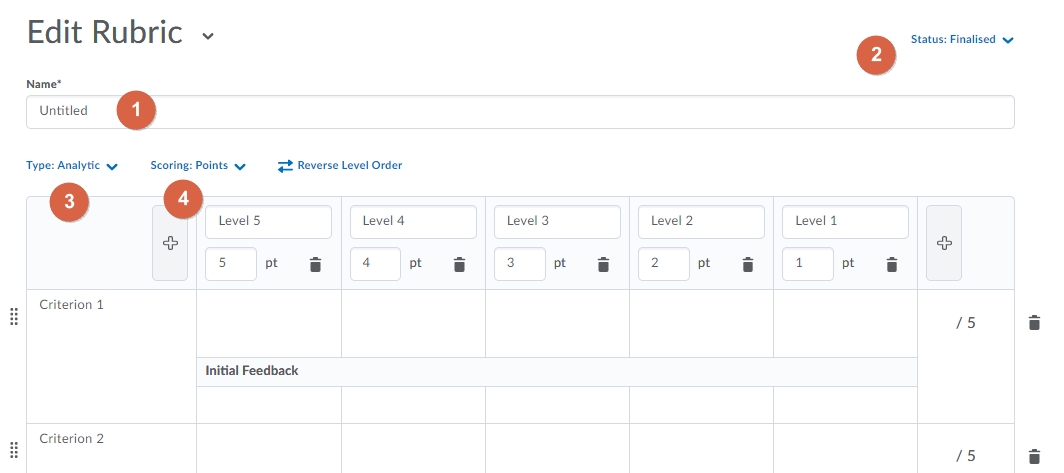Delete Level 3 with its trash icon
1064x473 pixels.
pyautogui.click(x=603, y=265)
